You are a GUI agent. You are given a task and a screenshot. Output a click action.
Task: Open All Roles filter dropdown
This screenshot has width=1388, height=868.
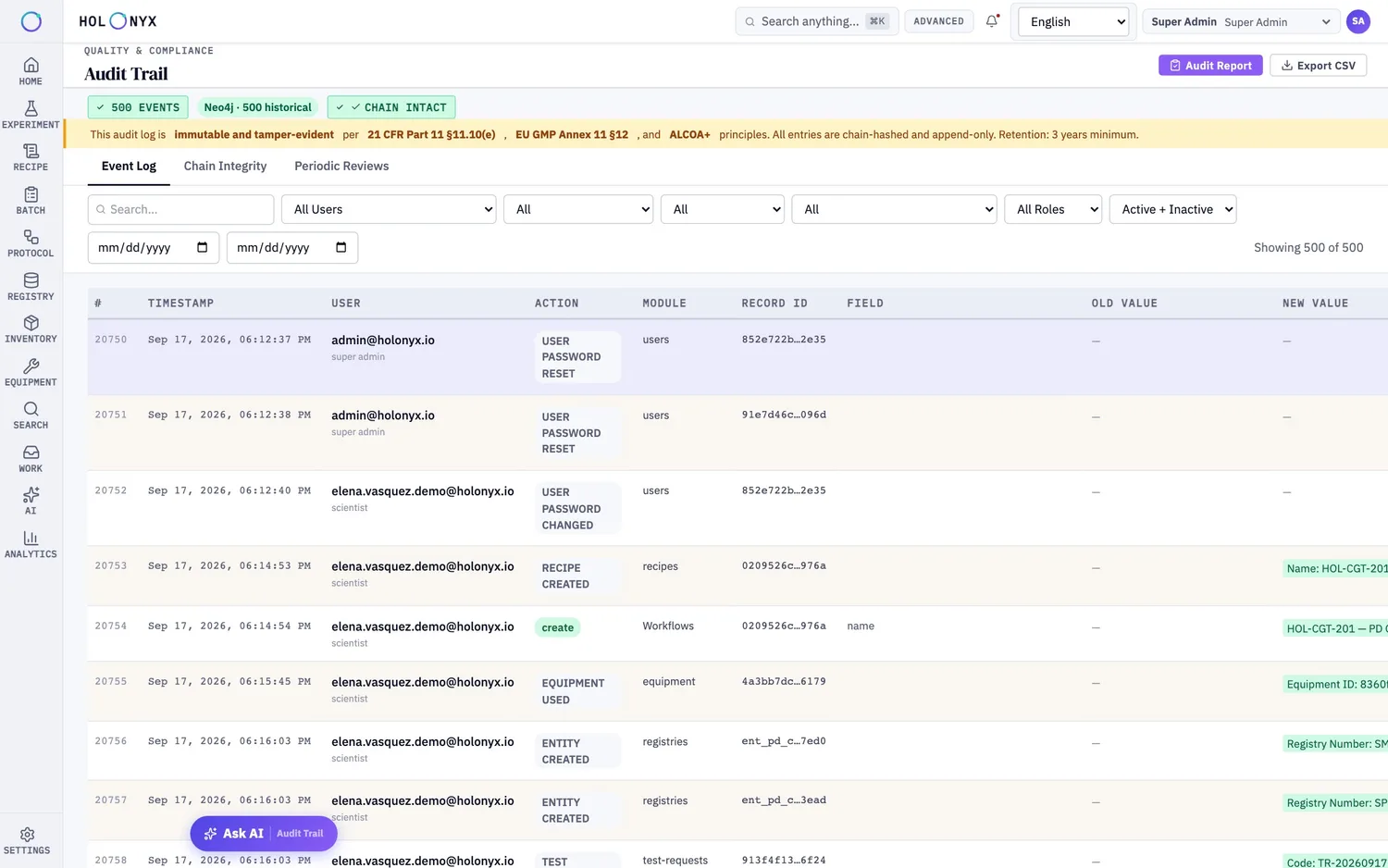[1053, 209]
